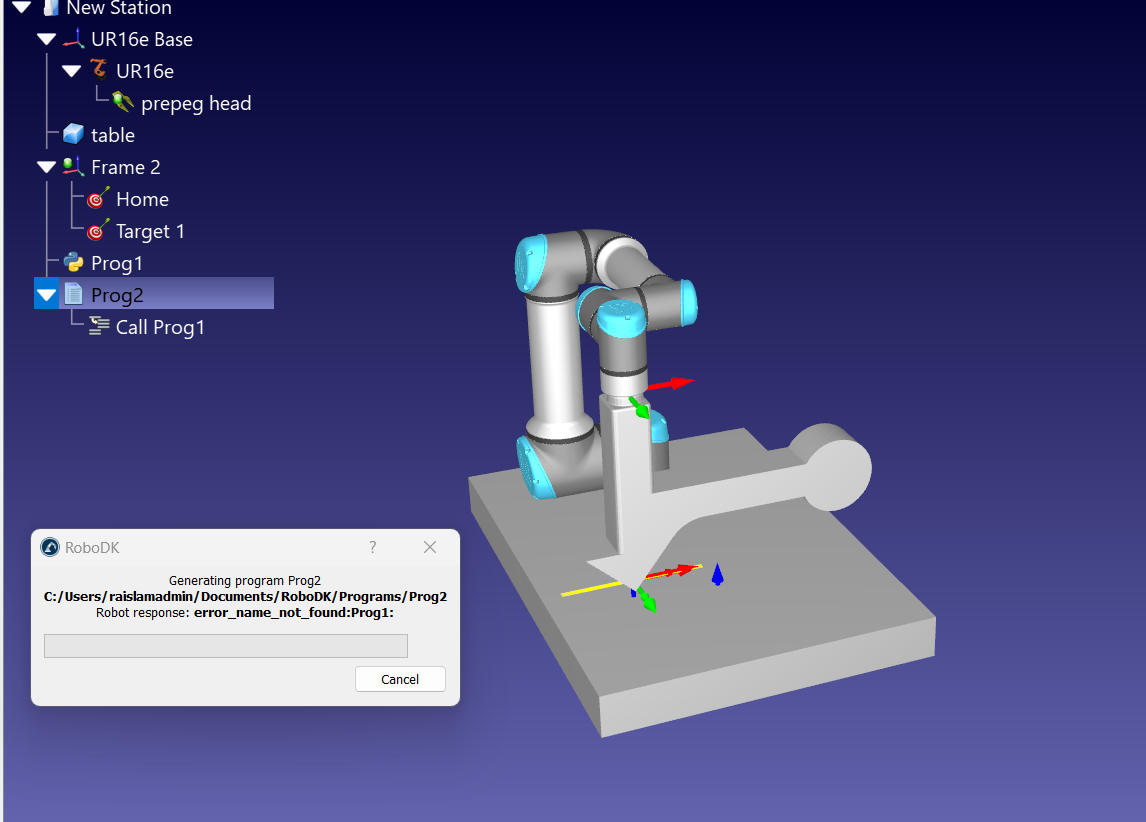Click the blue Z-axis arrow on table
Viewport: 1146px width, 822px height.
pos(717,574)
